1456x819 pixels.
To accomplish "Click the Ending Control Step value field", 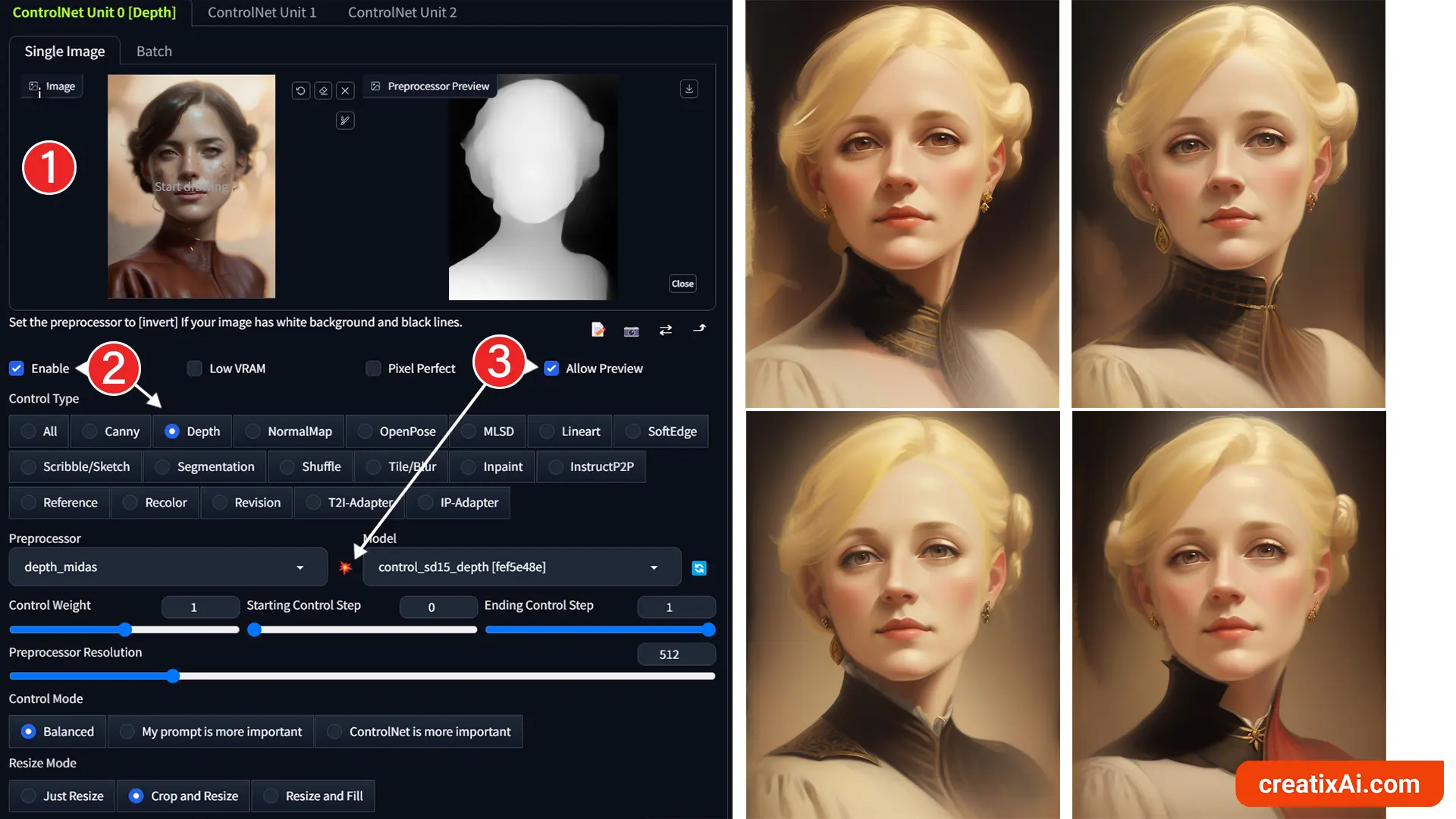I will tap(676, 607).
